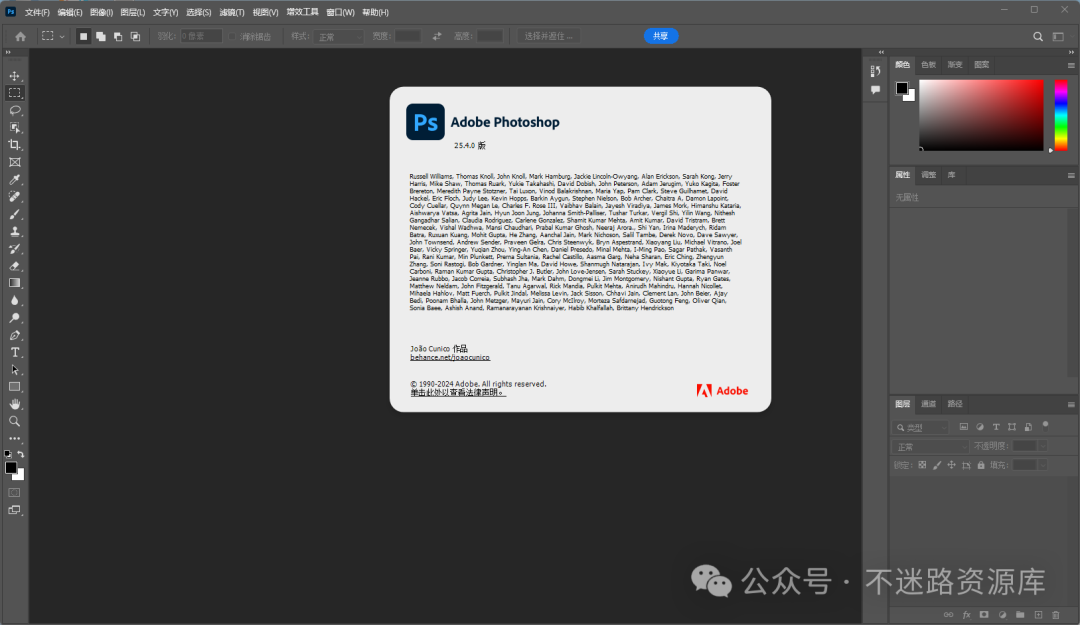Open the 滤镜(T) menu
Image resolution: width=1080 pixels, height=625 pixels.
232,12
